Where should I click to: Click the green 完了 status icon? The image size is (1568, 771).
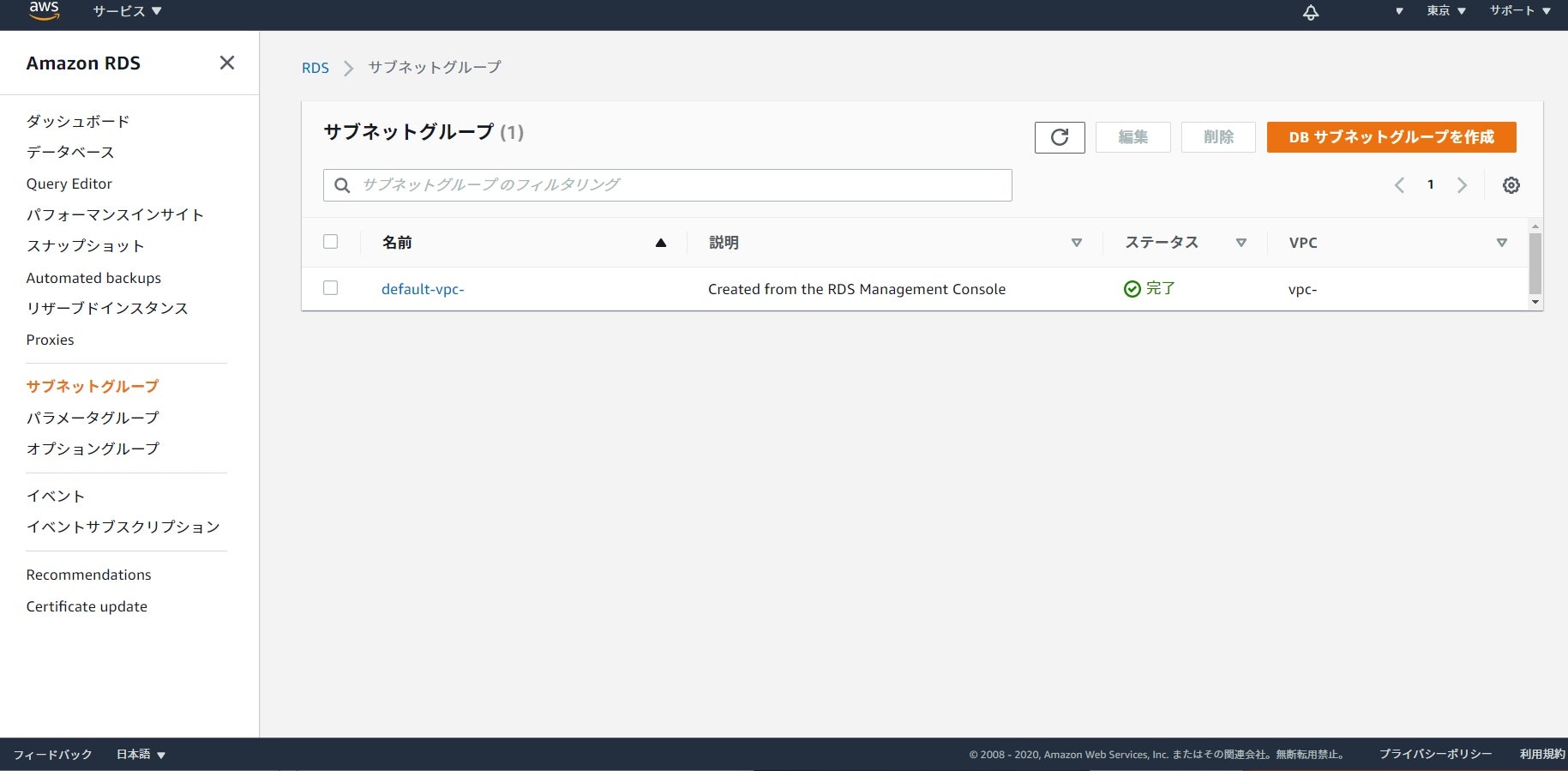click(x=1132, y=289)
